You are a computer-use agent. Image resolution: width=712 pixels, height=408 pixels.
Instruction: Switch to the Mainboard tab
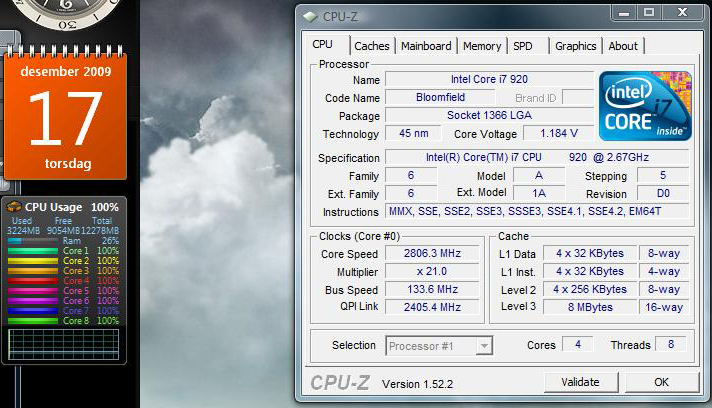[426, 46]
